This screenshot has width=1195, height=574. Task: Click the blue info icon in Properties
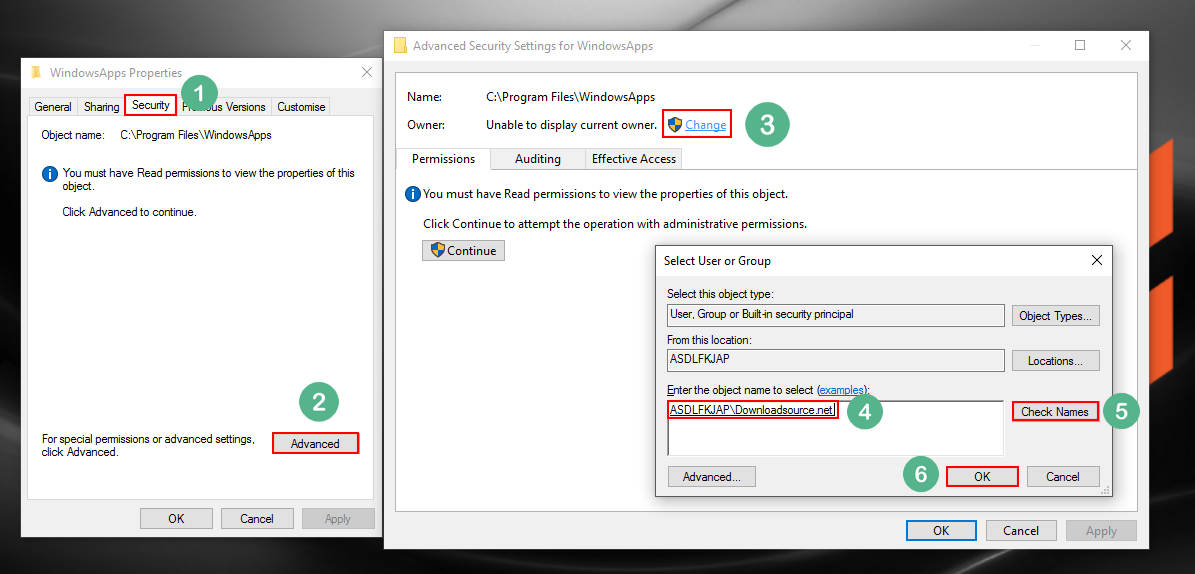click(x=50, y=175)
